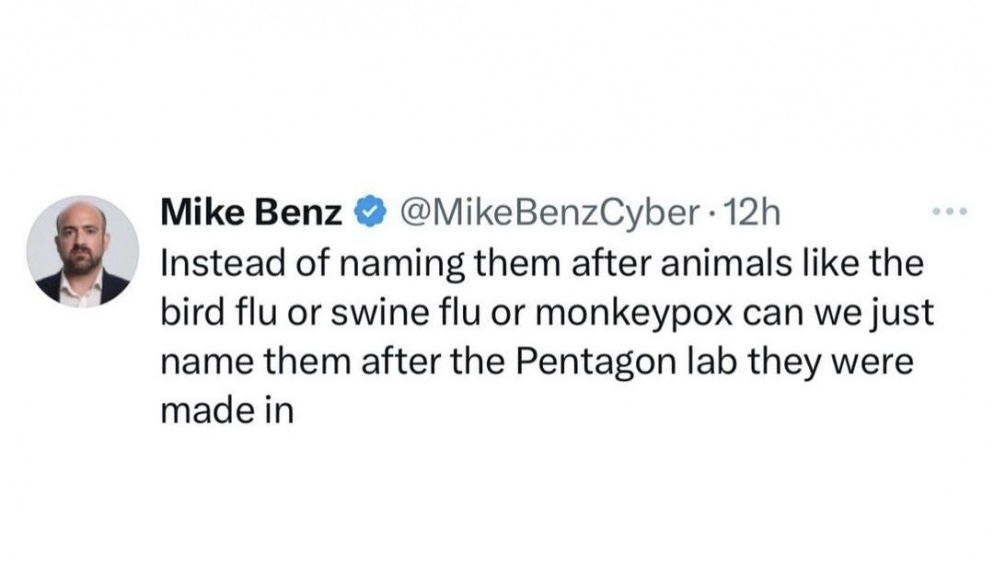Image resolution: width=994 pixels, height=574 pixels.
Task: Open the three-dot more options menu
Action: pos(944,213)
